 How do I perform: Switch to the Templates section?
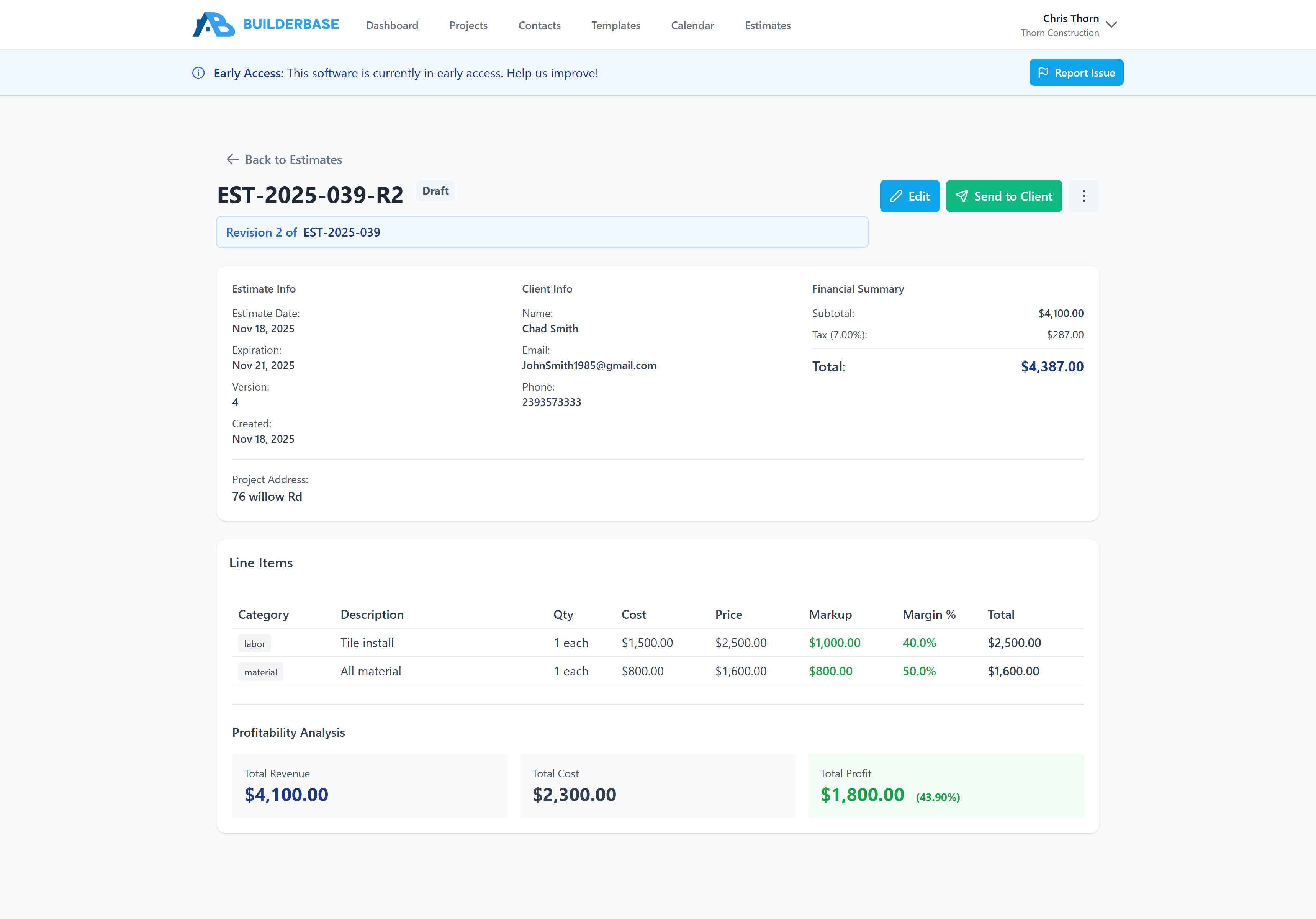click(615, 25)
